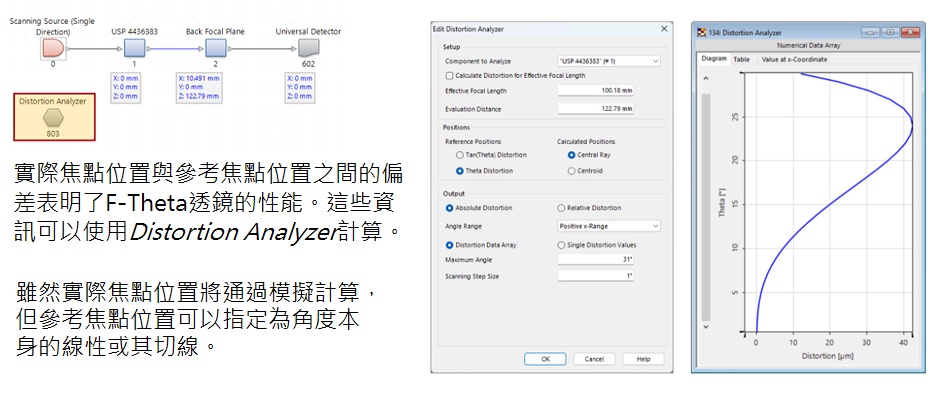Click the USP 4436383 coordinates box
Viewport: 942px width, 399px height.
(126, 87)
